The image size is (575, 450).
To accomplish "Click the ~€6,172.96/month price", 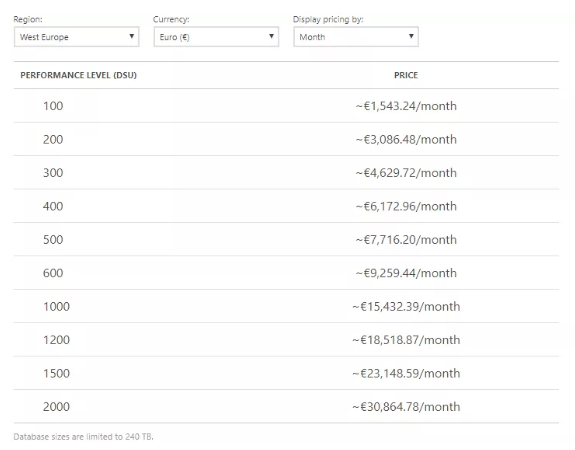I will click(406, 206).
